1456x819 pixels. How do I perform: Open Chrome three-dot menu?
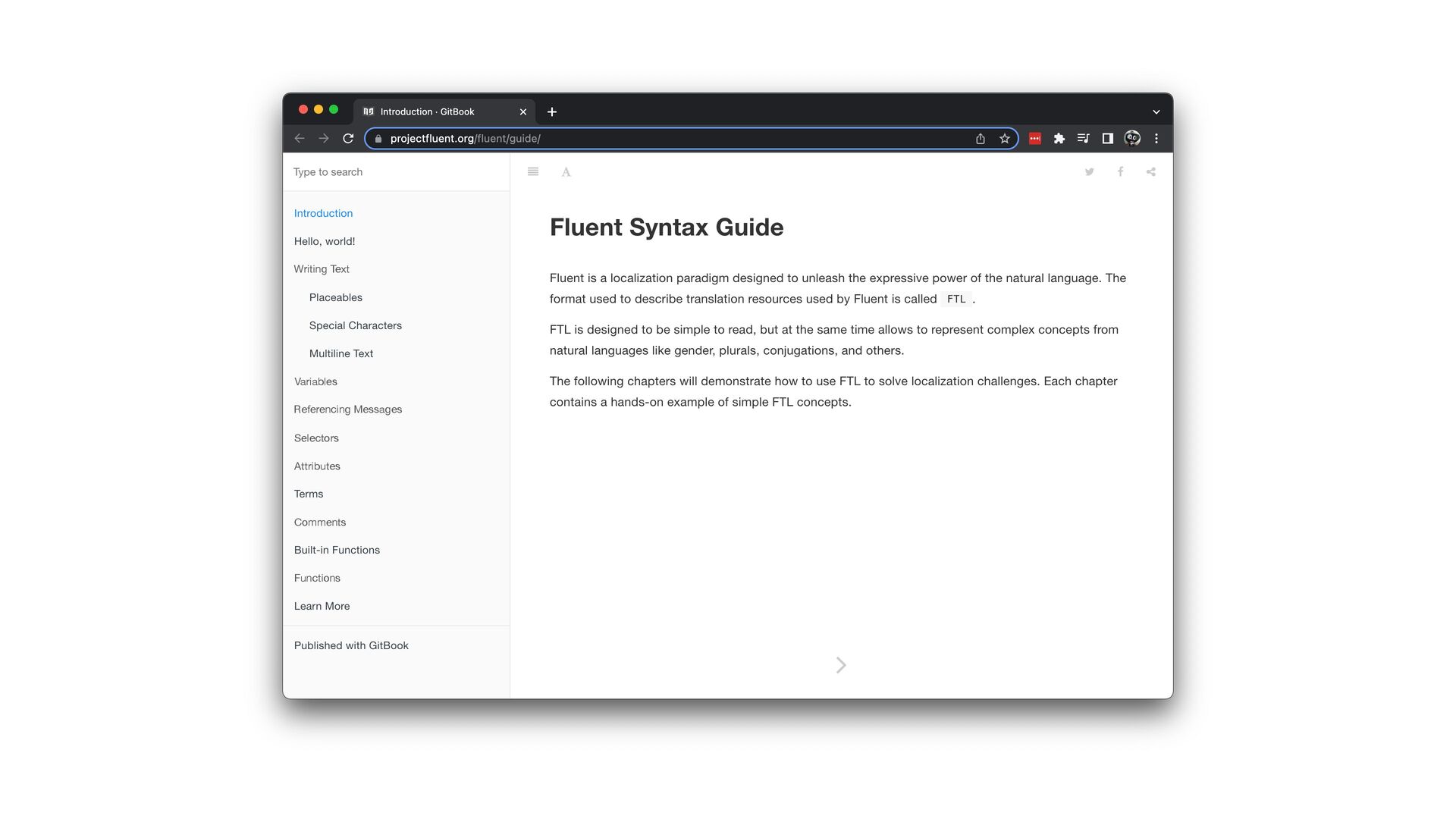[1156, 139]
